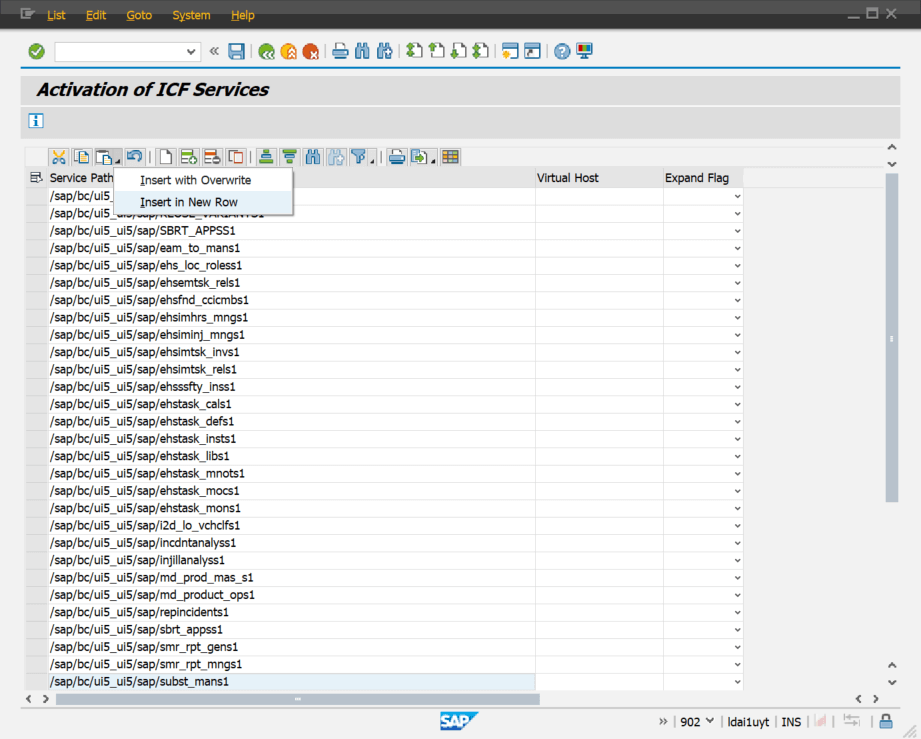The height and width of the screenshot is (739, 921).
Task: Open the Edit menu
Action: coord(96,15)
